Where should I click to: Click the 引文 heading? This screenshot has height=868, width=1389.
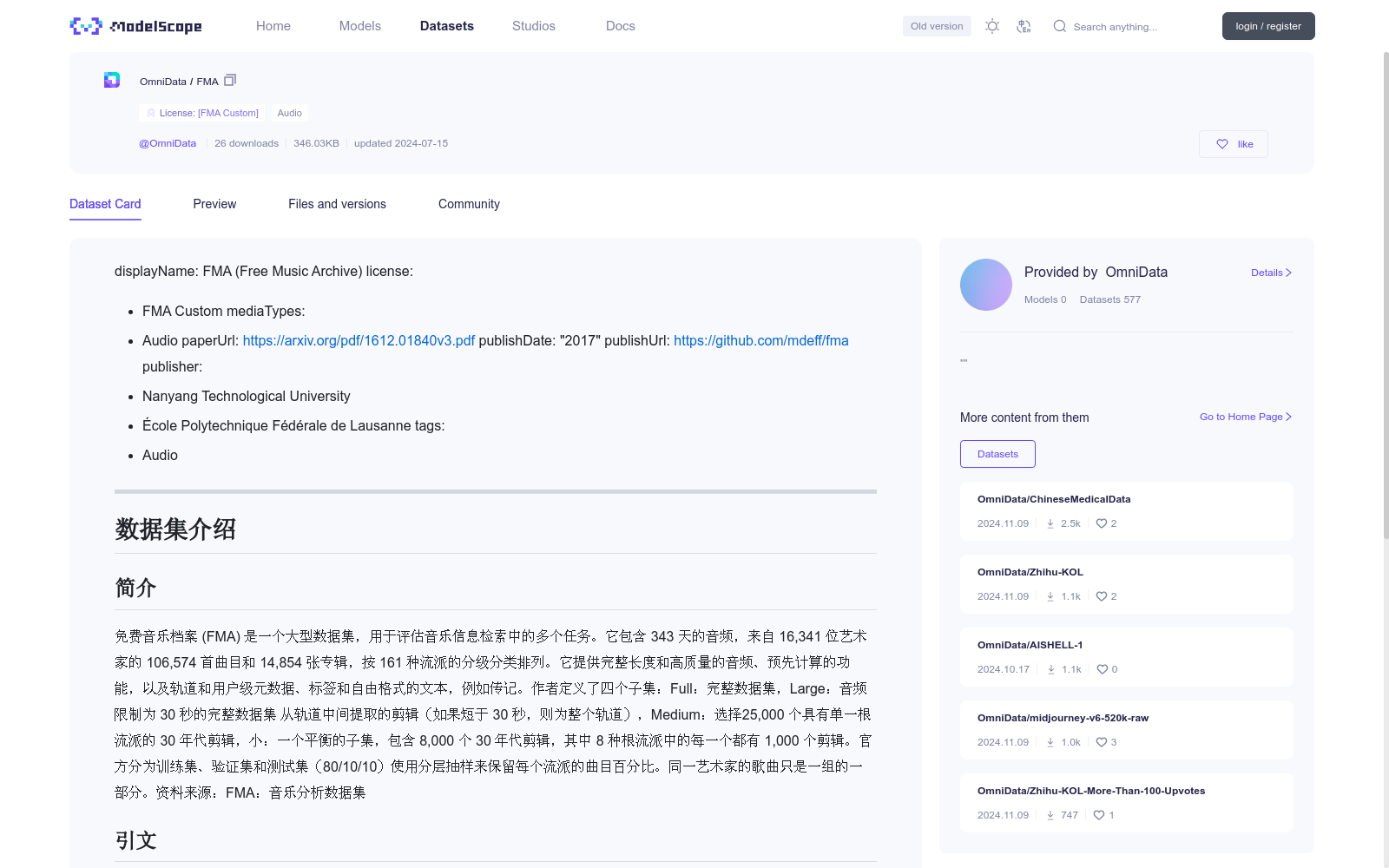click(135, 840)
